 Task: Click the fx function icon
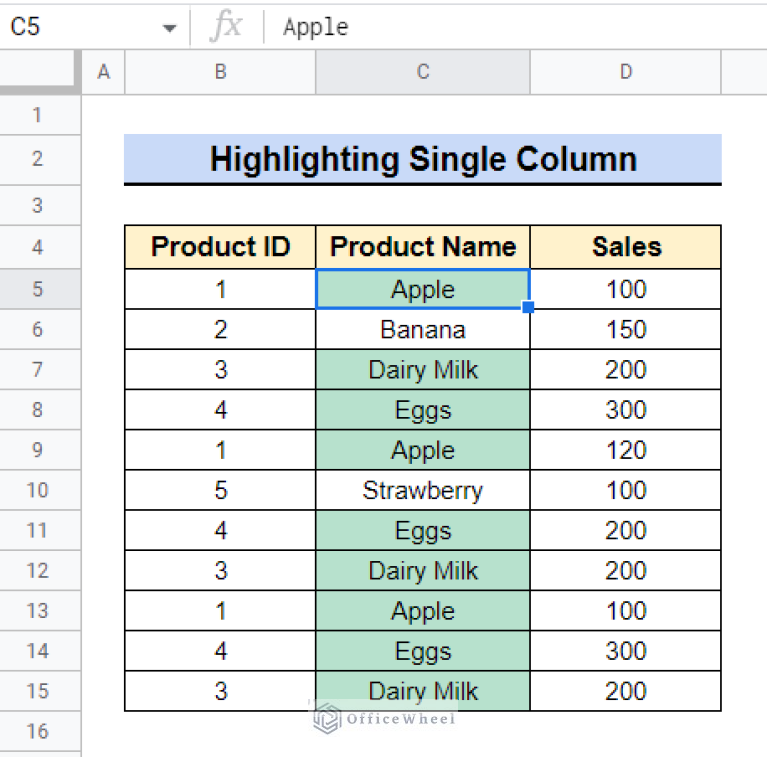(226, 27)
